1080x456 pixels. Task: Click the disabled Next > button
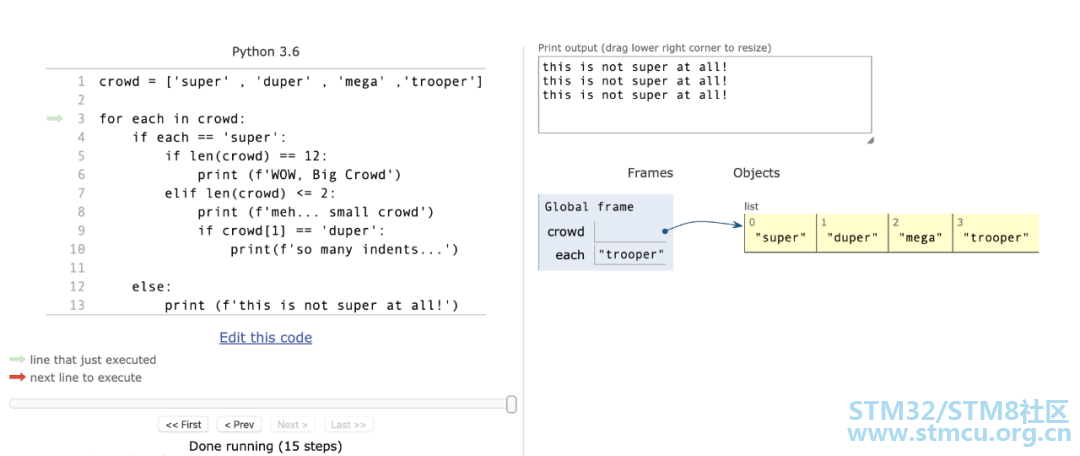pyautogui.click(x=293, y=424)
